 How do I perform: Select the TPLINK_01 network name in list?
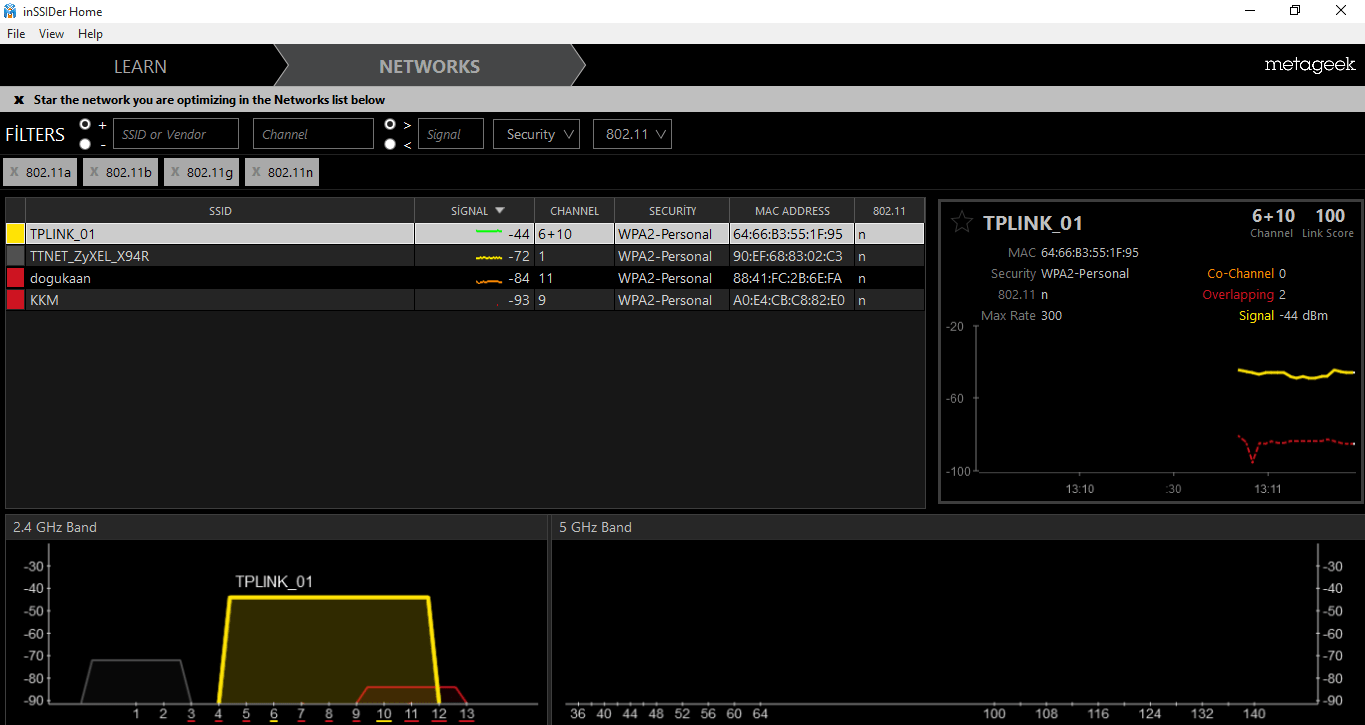(62, 234)
